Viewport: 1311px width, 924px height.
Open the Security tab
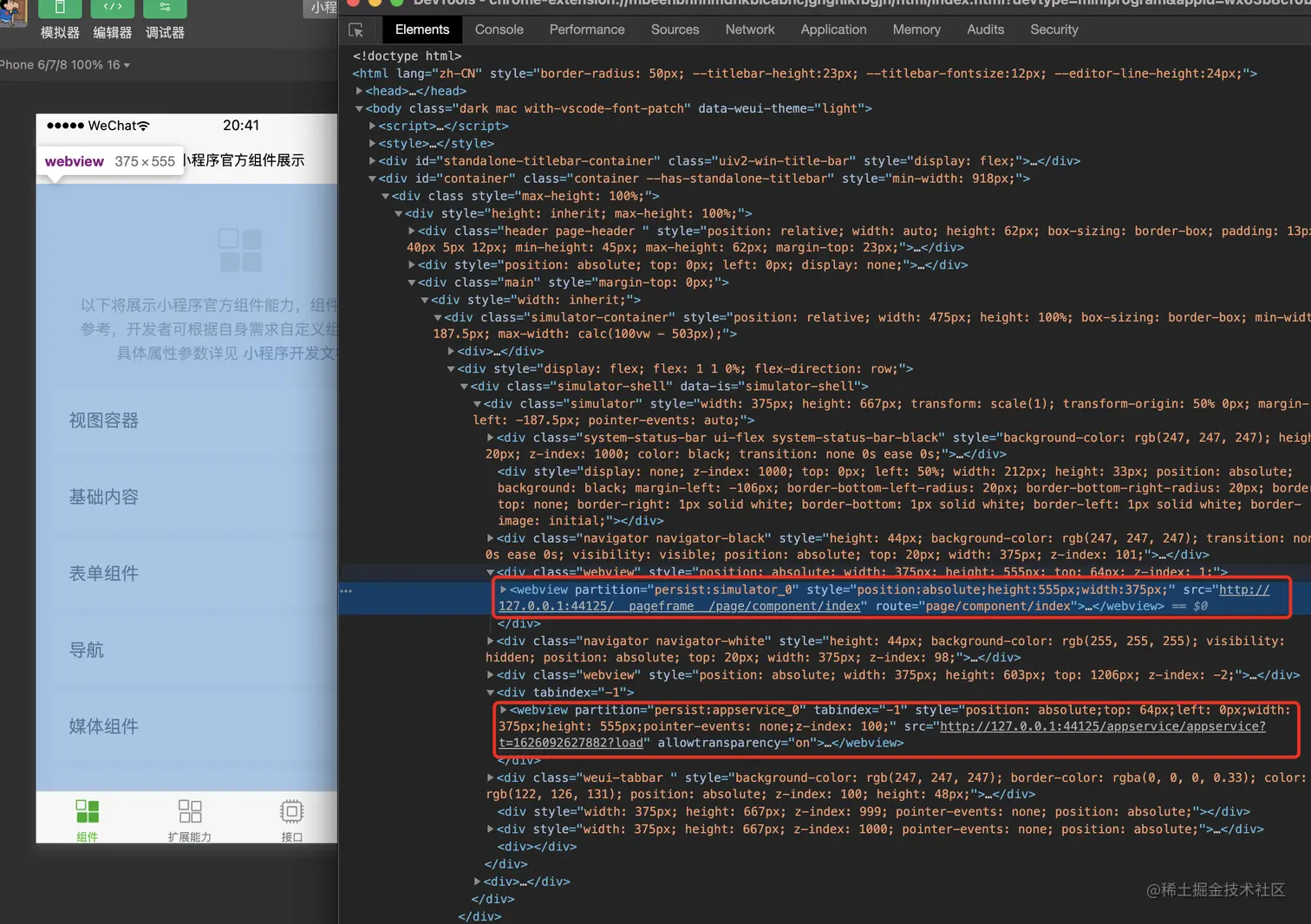tap(1054, 29)
